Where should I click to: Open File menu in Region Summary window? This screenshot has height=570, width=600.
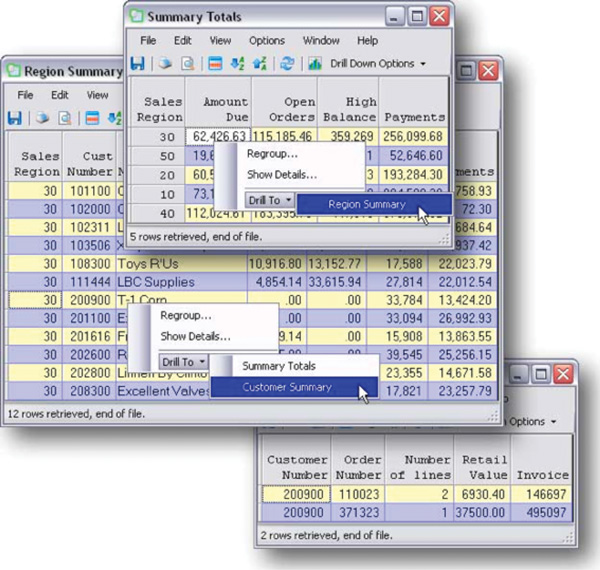(x=25, y=95)
